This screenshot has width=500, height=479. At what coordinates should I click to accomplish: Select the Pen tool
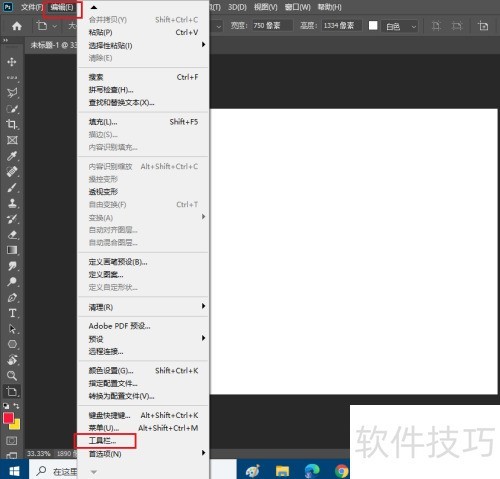[12, 297]
